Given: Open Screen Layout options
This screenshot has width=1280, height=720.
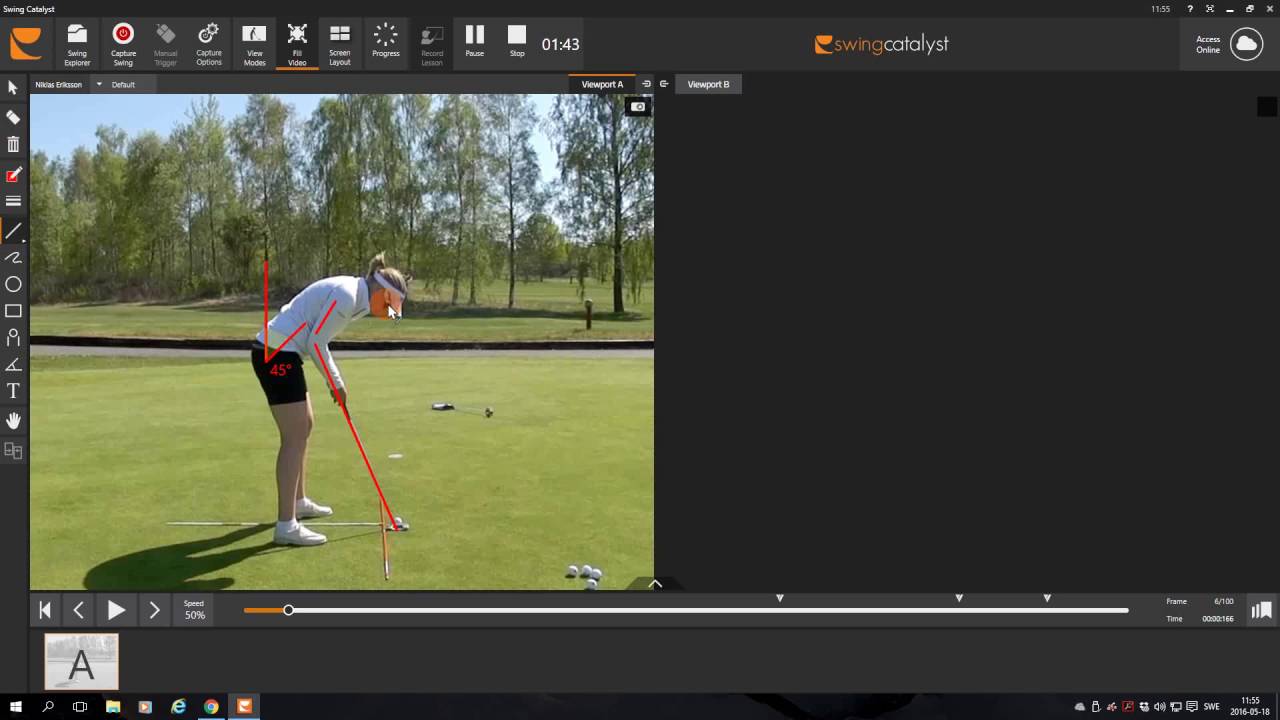Looking at the screenshot, I should pyautogui.click(x=340, y=45).
